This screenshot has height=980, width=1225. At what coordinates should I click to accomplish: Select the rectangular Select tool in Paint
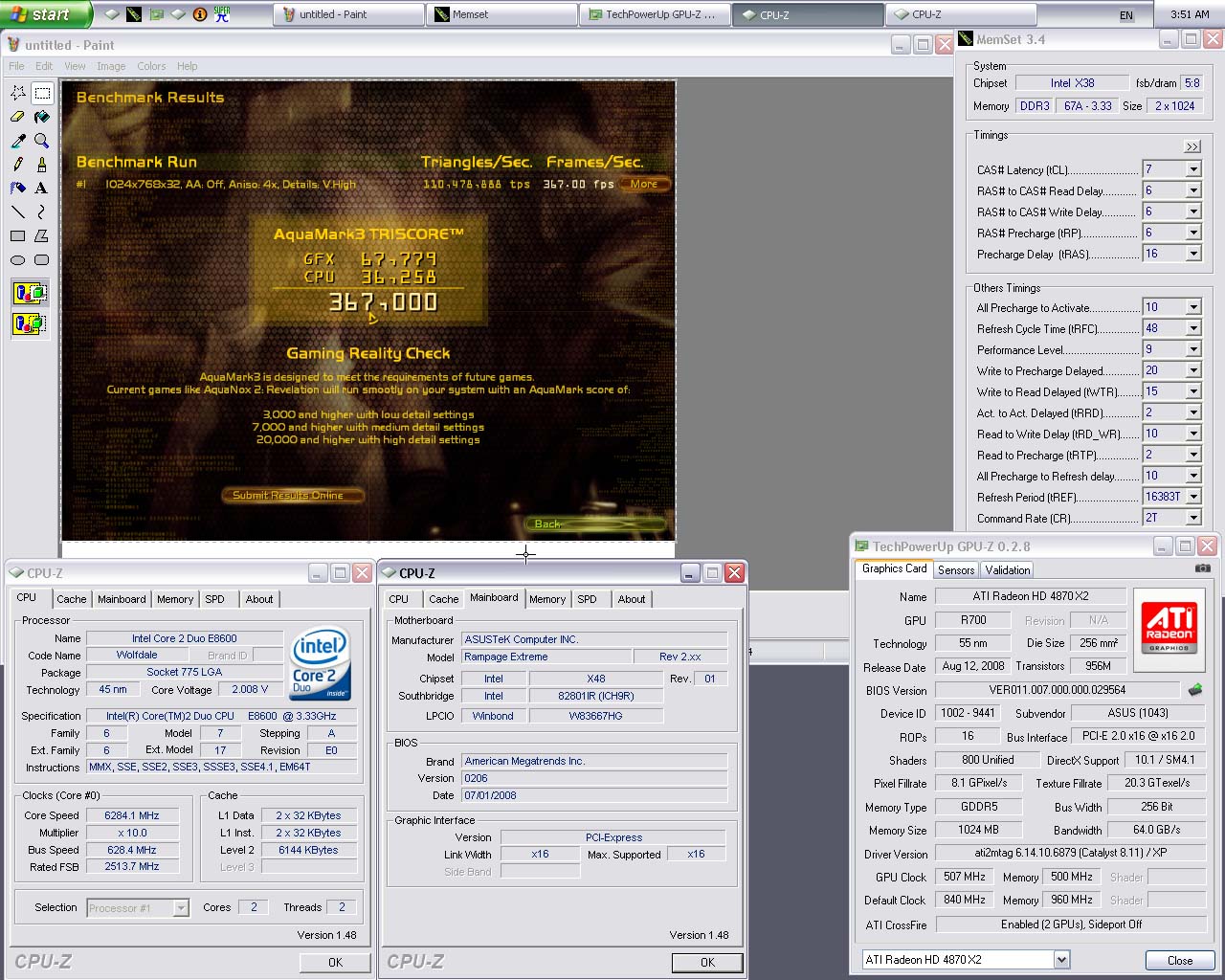click(42, 93)
